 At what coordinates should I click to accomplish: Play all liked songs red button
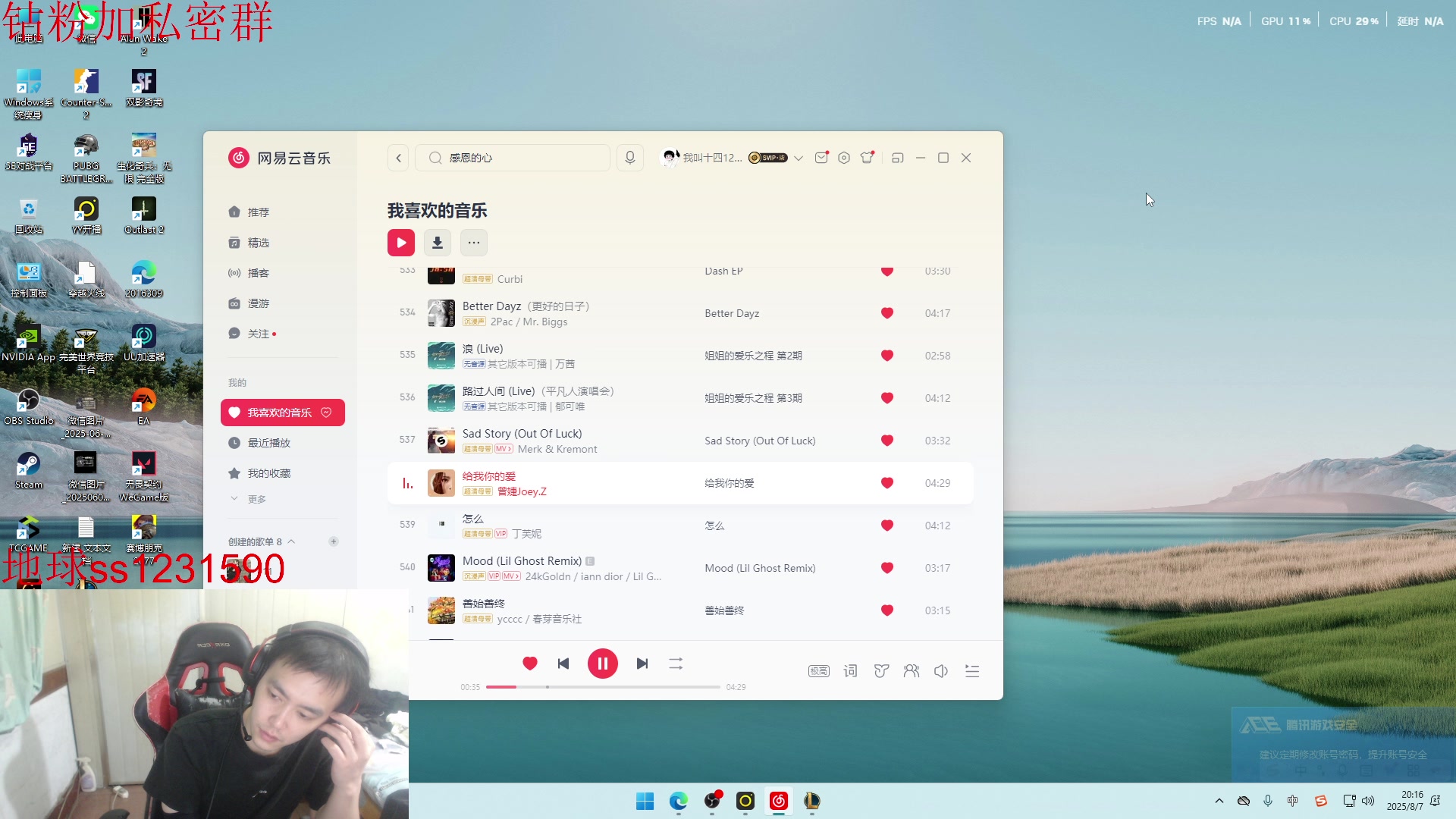point(401,243)
